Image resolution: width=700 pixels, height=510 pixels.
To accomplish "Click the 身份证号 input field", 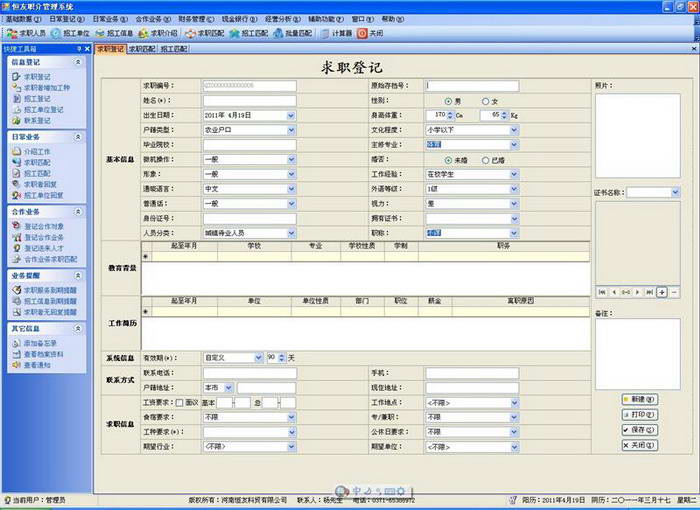I will point(250,218).
